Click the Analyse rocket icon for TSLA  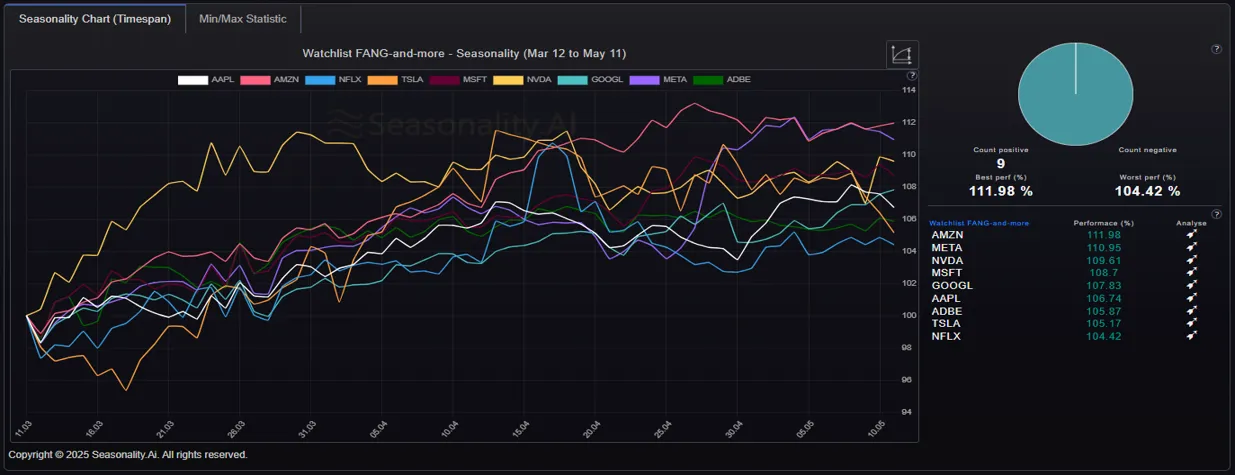pyautogui.click(x=1191, y=323)
